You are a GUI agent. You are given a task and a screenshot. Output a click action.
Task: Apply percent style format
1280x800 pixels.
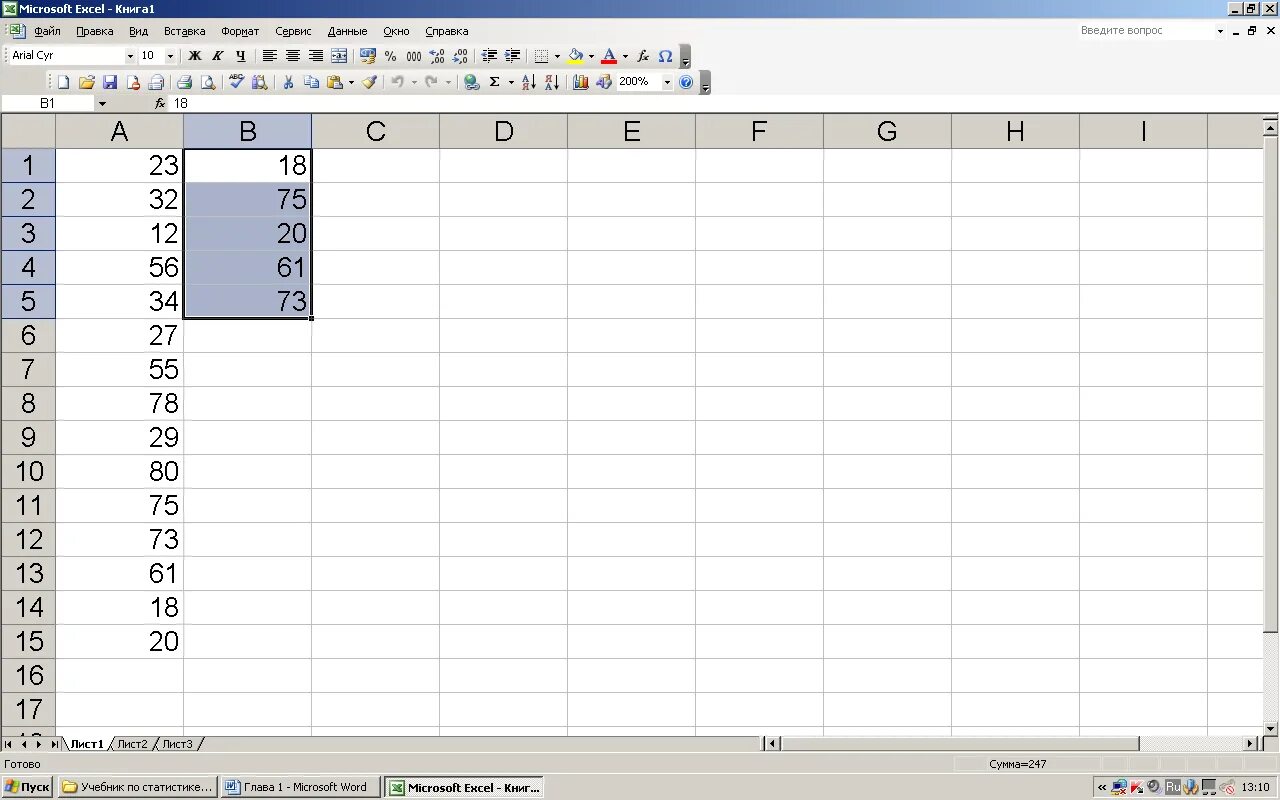pyautogui.click(x=390, y=56)
